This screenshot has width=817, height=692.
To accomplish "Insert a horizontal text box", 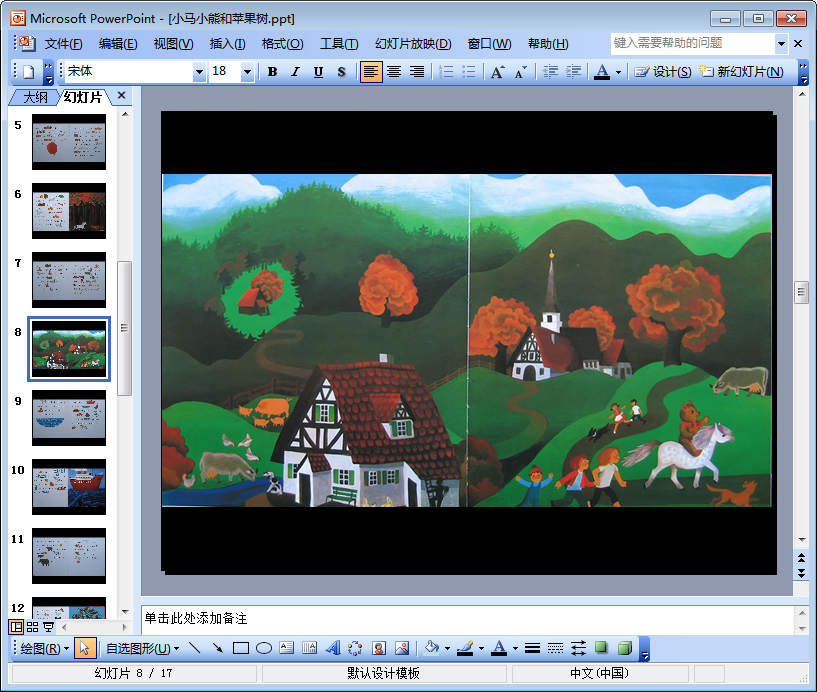I will pyautogui.click(x=287, y=648).
